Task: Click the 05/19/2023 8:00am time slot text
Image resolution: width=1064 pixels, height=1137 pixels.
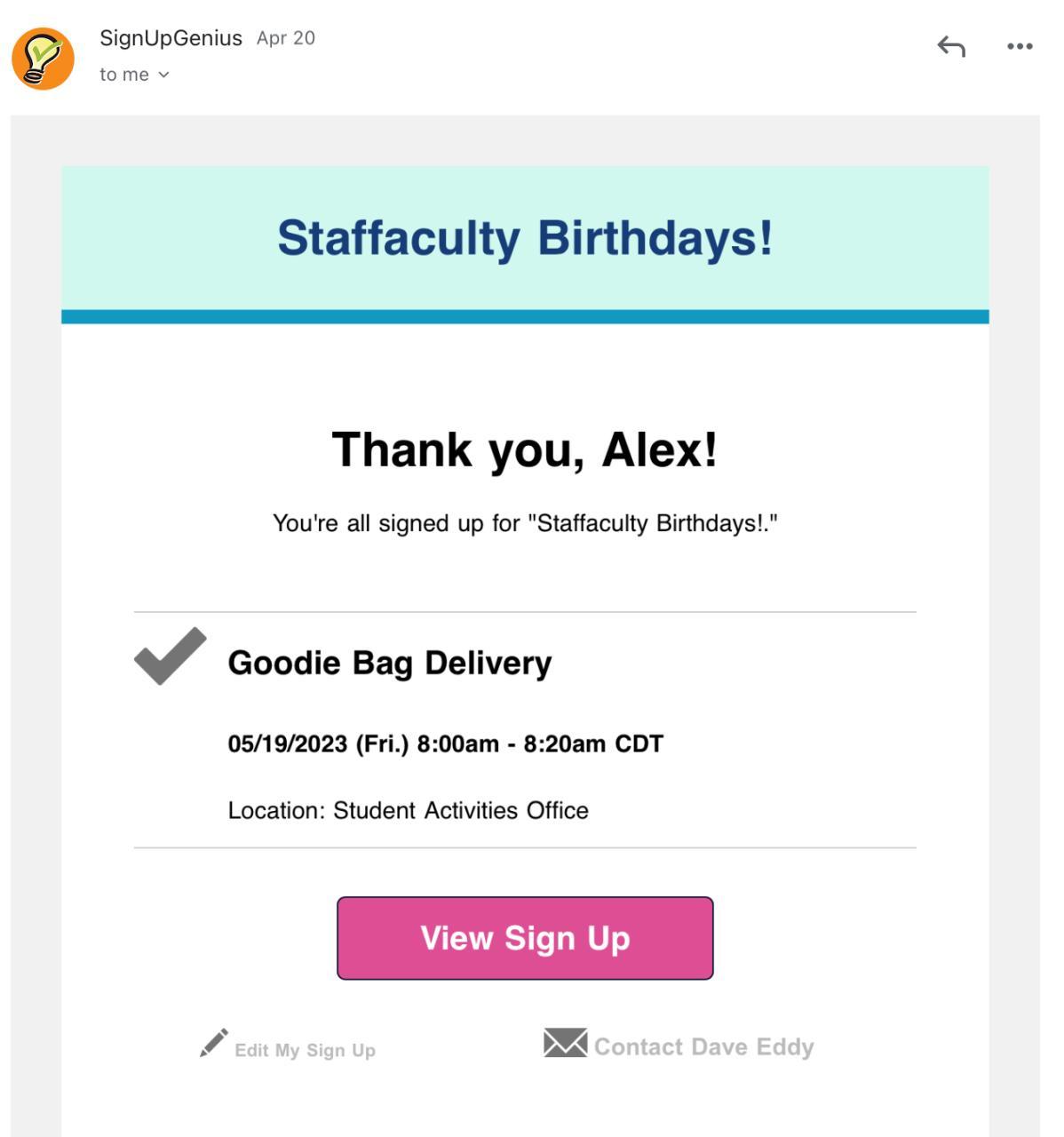Action: click(x=445, y=743)
